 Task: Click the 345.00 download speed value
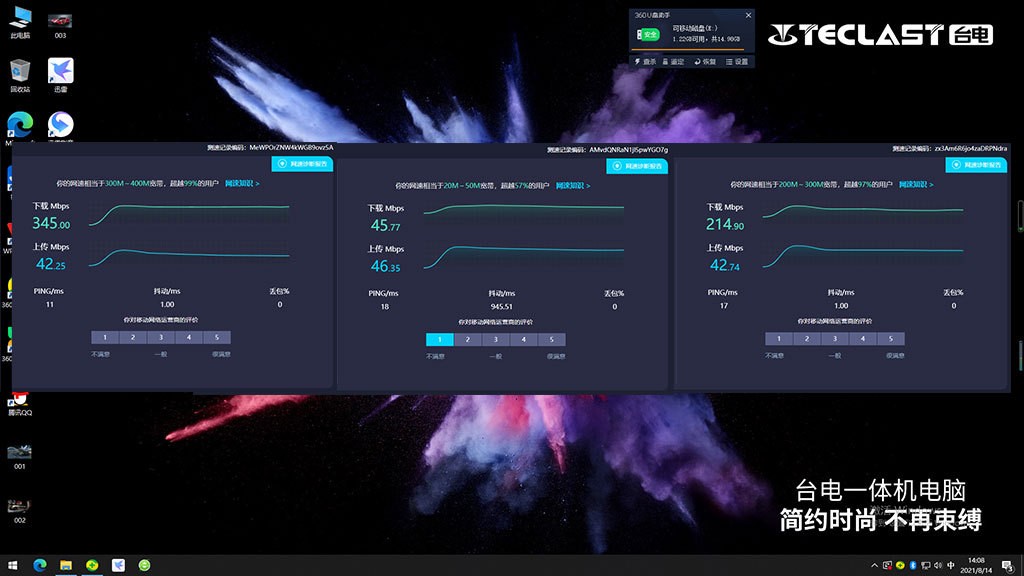click(x=51, y=223)
